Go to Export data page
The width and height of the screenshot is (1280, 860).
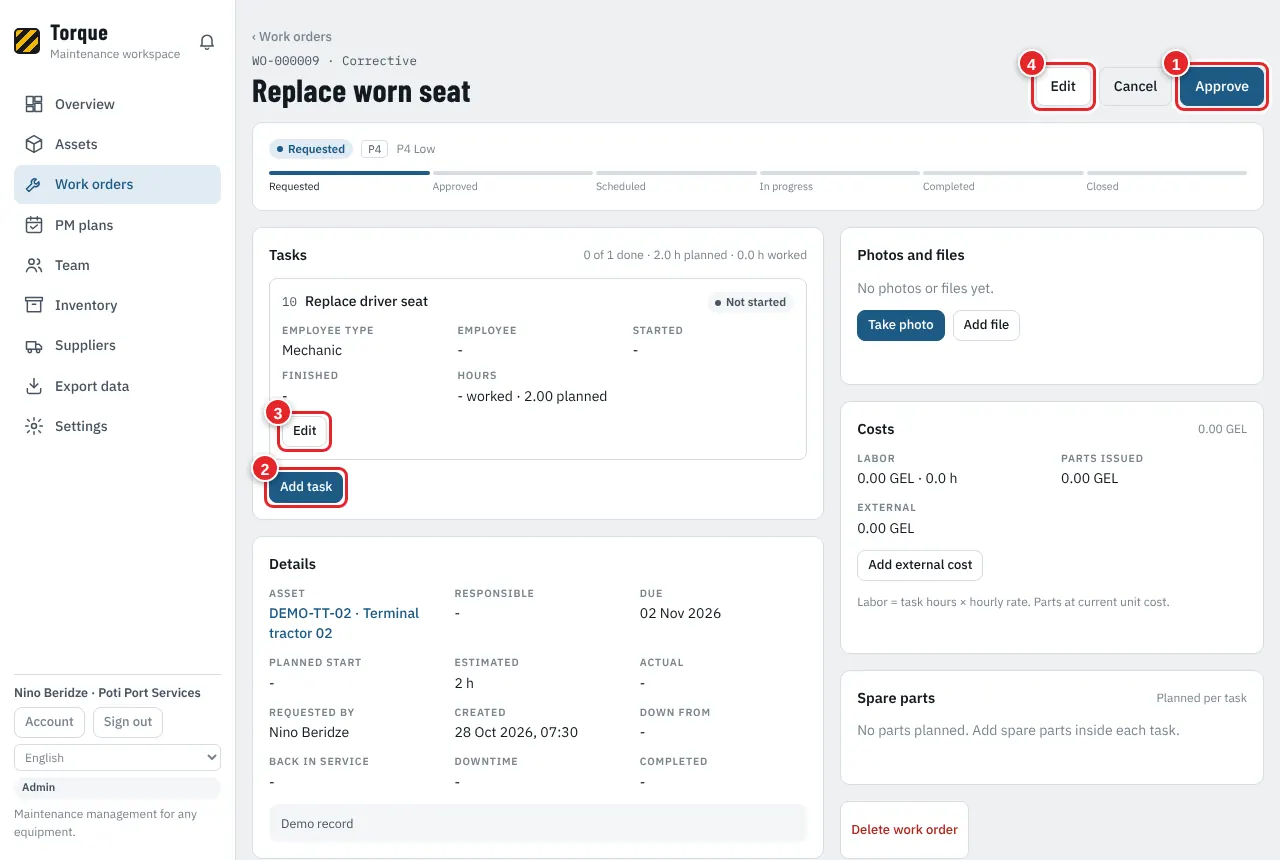(117, 386)
